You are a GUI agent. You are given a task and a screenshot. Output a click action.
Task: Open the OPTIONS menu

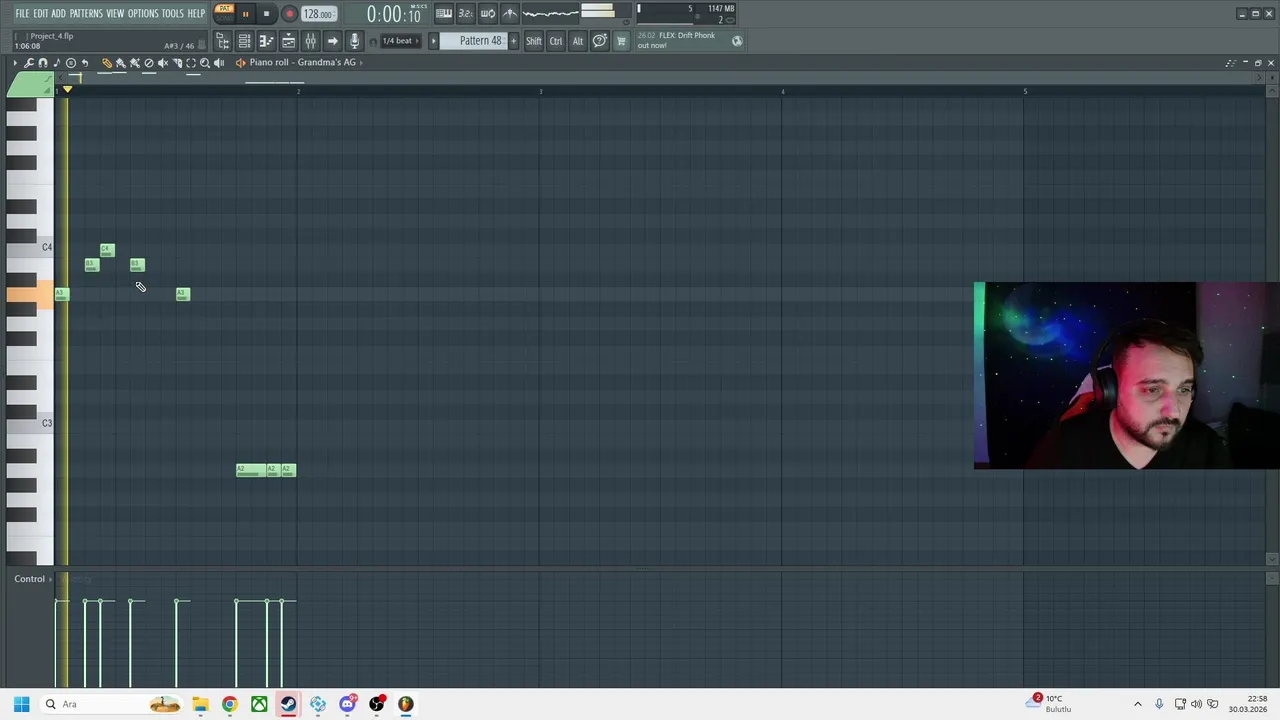click(143, 13)
